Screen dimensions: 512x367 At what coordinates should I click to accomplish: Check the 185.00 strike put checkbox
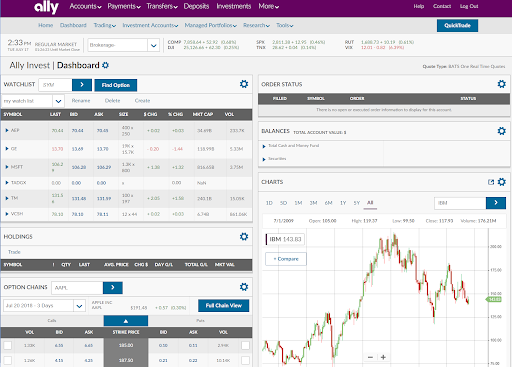[245, 346]
